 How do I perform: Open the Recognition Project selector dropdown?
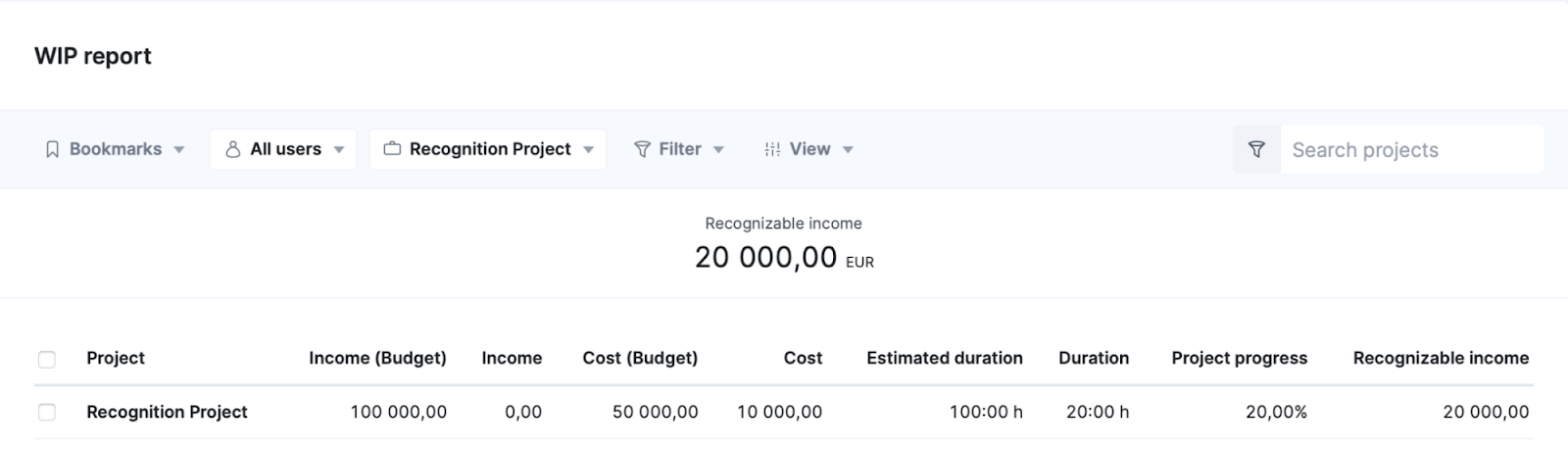[x=488, y=150]
